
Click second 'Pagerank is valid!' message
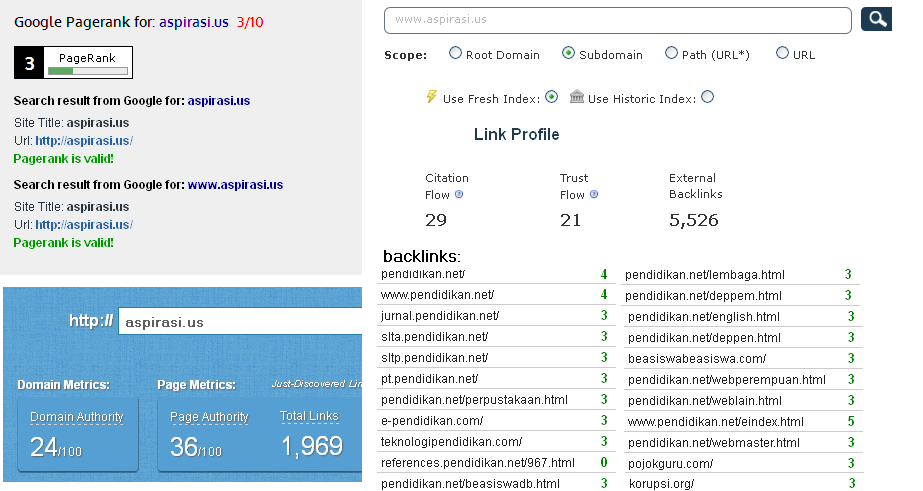click(64, 243)
